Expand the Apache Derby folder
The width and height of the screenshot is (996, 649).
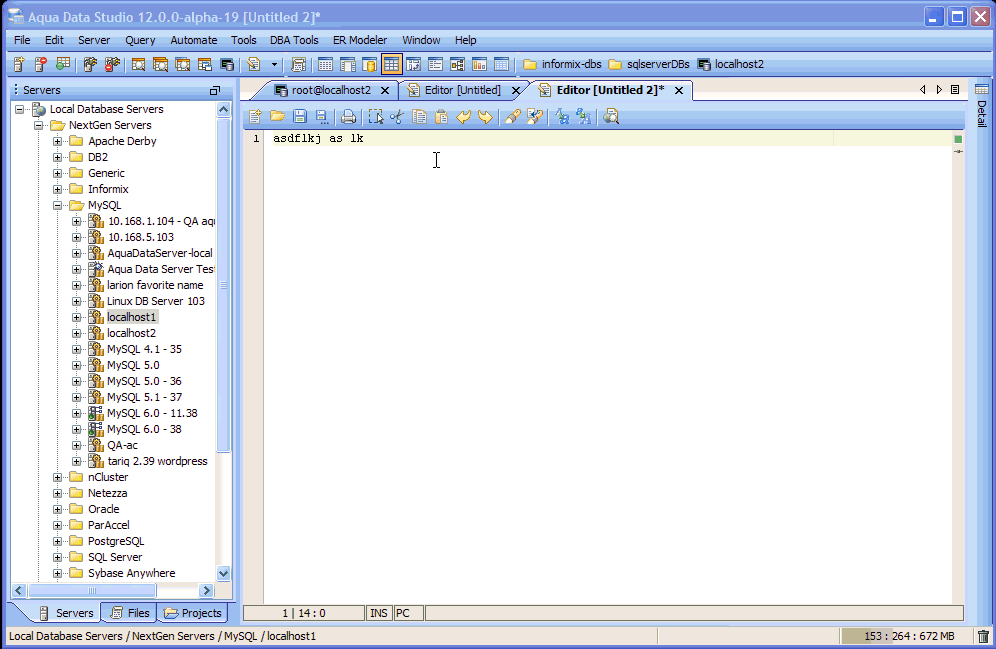pos(58,141)
